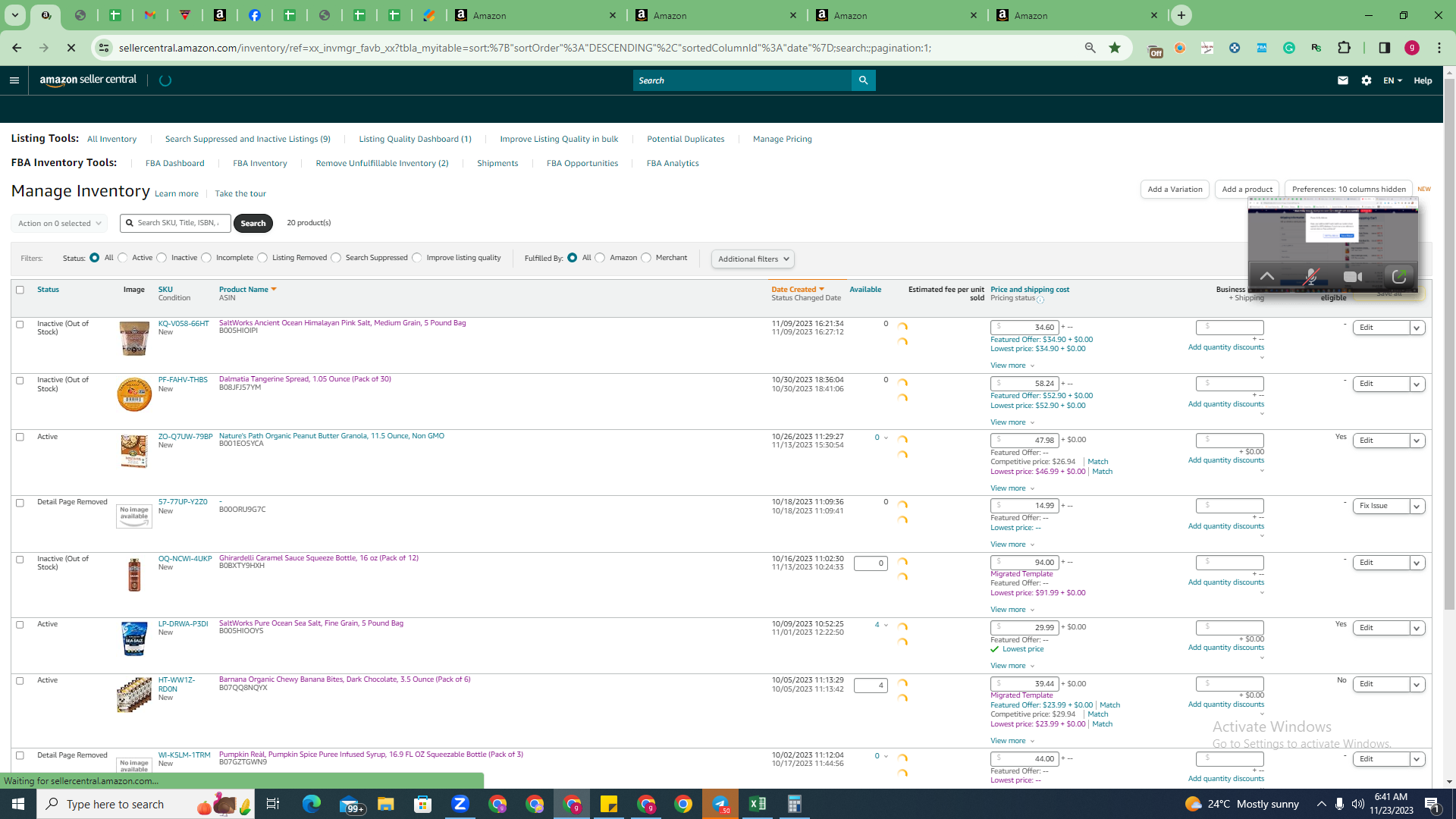1456x819 pixels.
Task: Open Zoom from the taskbar
Action: [x=460, y=804]
